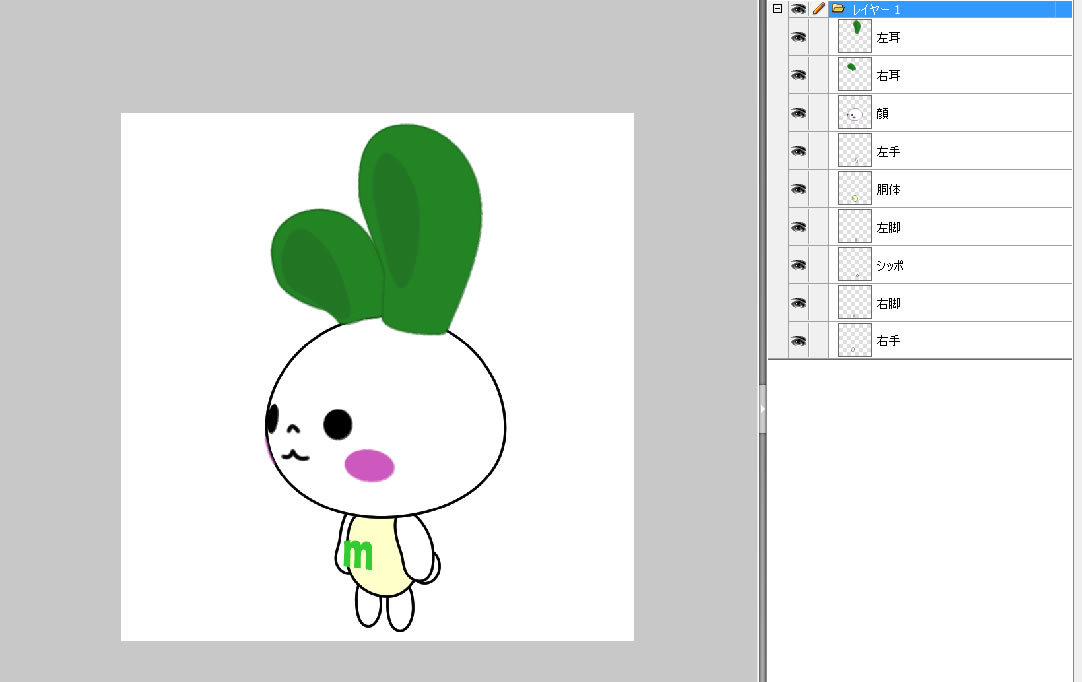The width and height of the screenshot is (1082, 682).
Task: Click the folder icon of レイヤー 1
Action: (838, 8)
